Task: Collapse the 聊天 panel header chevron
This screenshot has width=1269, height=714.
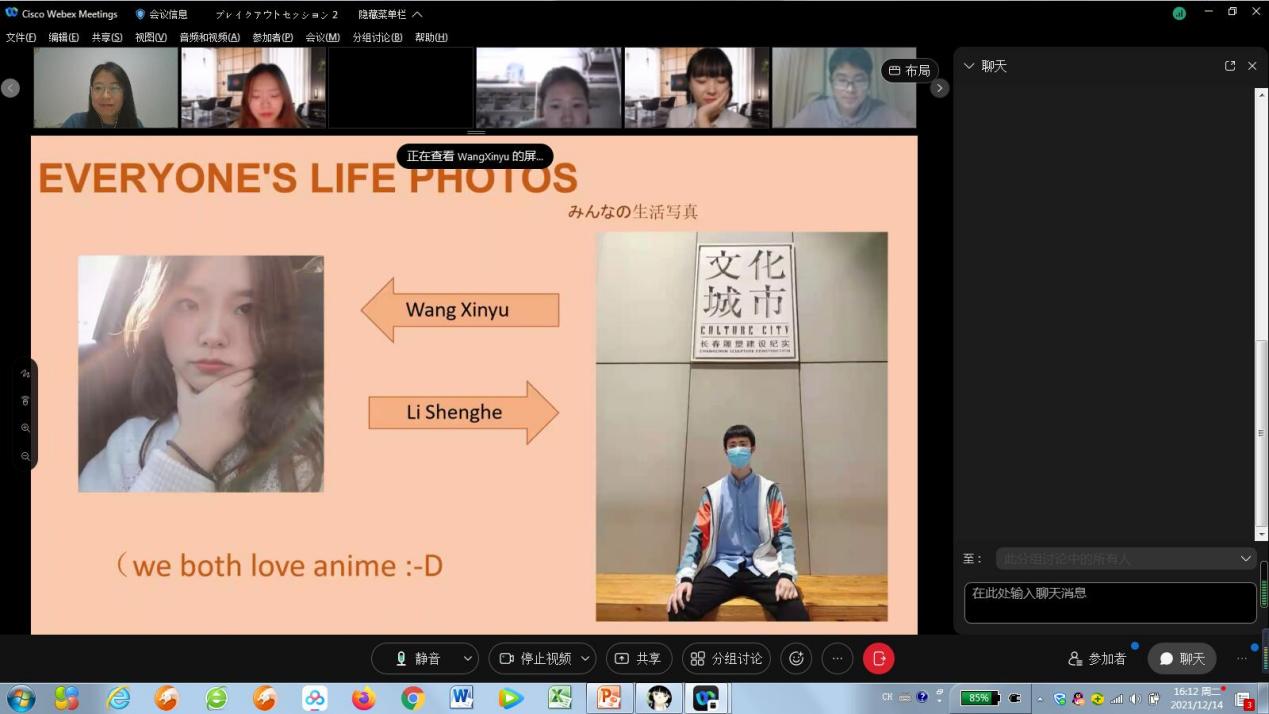Action: (968, 66)
